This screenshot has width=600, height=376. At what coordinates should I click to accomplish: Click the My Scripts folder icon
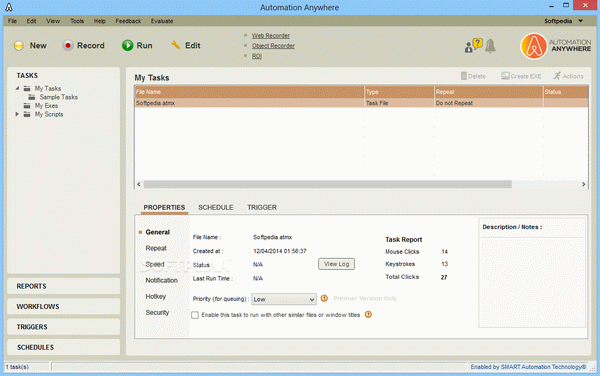pyautogui.click(x=27, y=114)
